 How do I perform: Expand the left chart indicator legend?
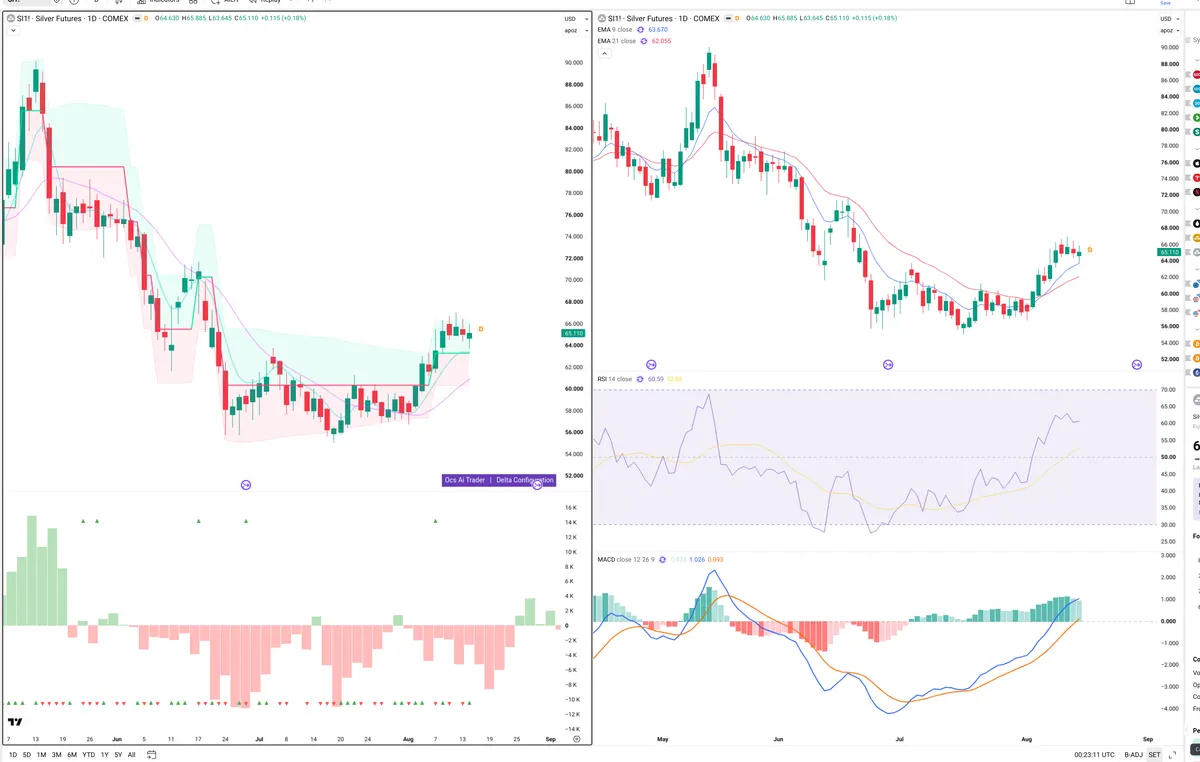(12, 31)
